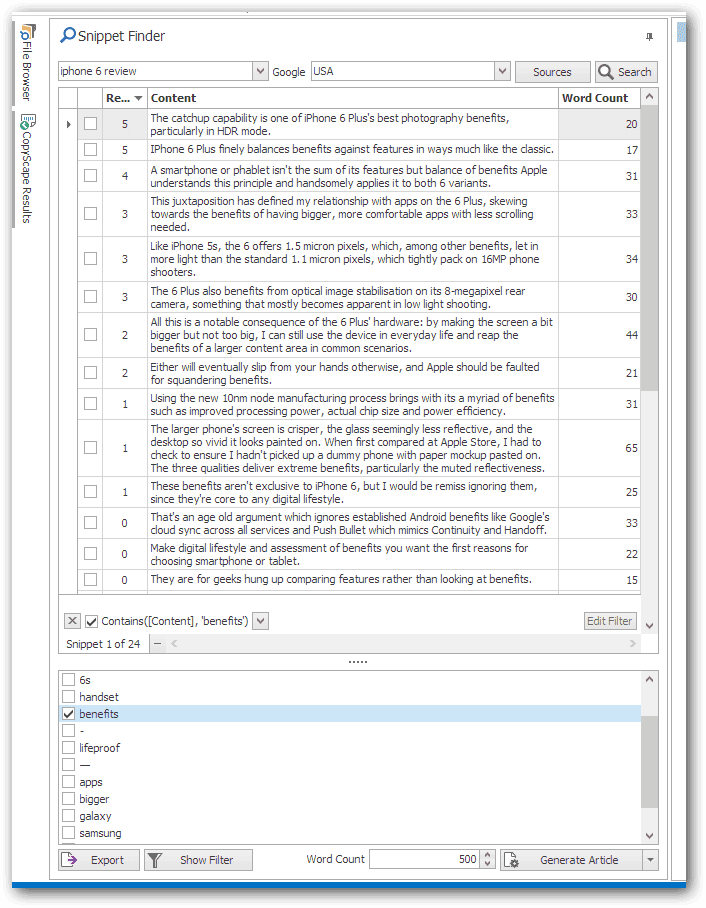This screenshot has width=706, height=908.
Task: Click the Word Count value field showing 500
Action: (x=424, y=859)
